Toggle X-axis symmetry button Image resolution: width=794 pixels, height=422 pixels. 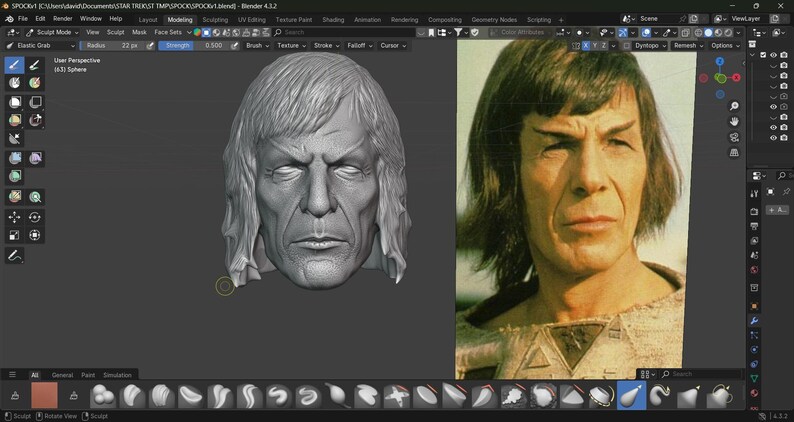tap(586, 46)
